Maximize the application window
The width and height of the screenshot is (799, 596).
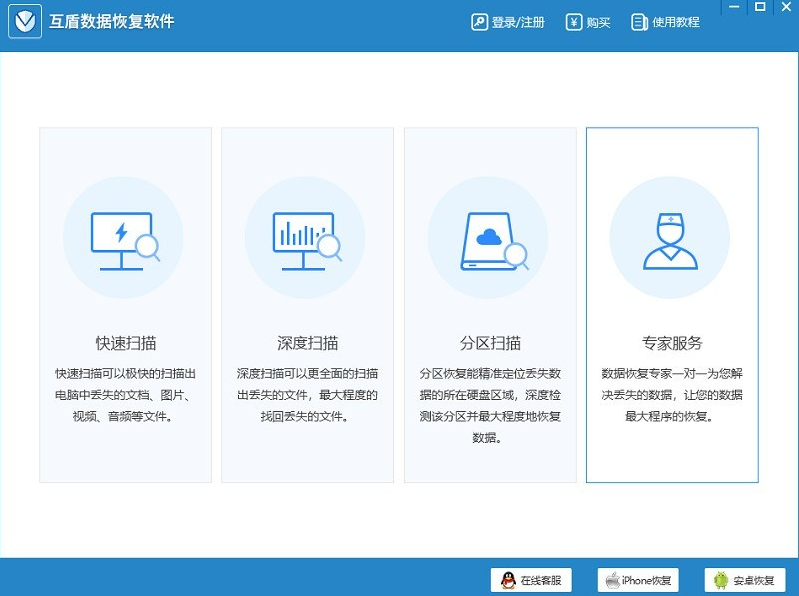[760, 8]
